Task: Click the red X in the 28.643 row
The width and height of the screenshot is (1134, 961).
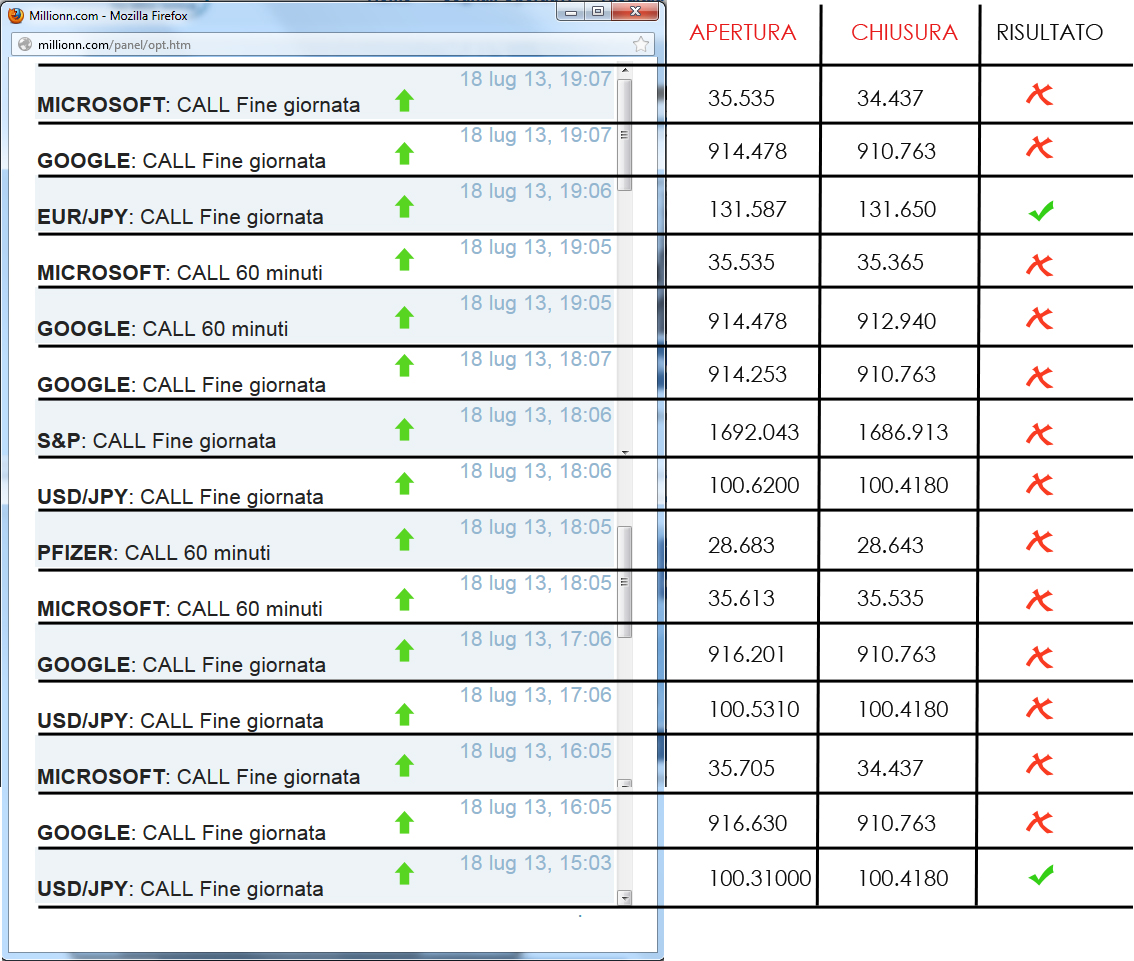Action: [1039, 541]
